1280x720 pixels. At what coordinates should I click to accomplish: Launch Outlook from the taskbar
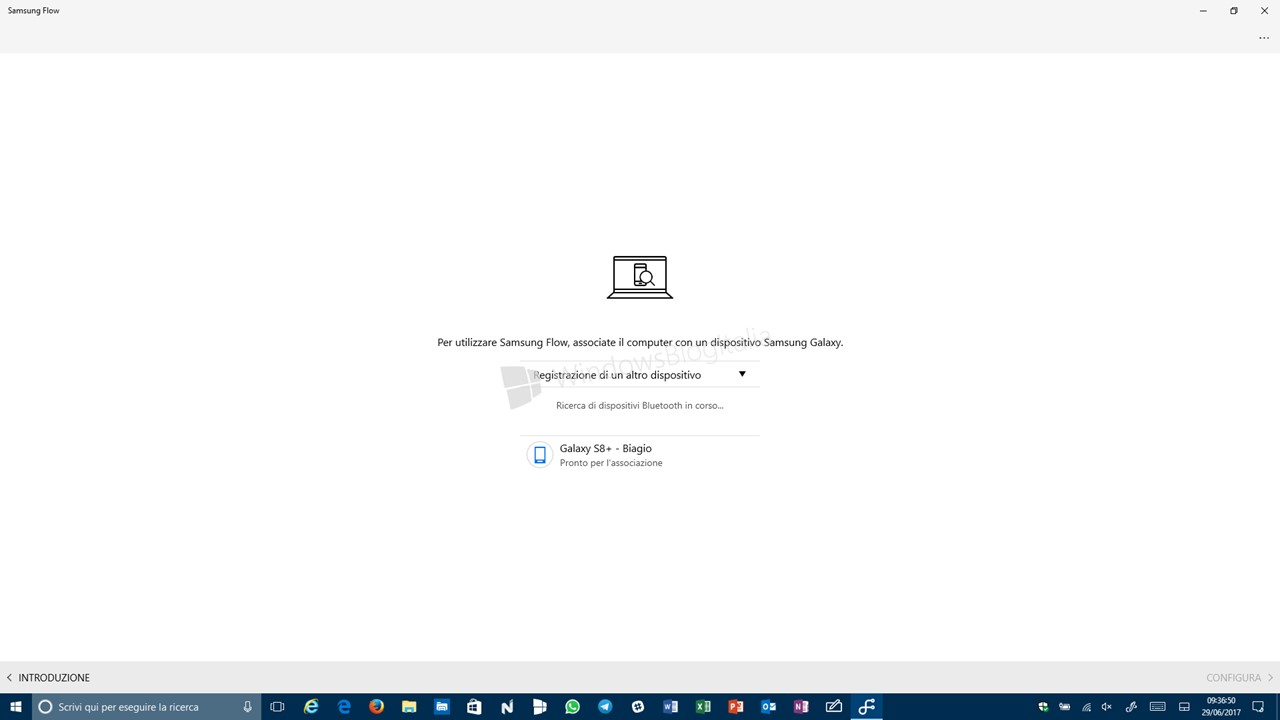[768, 706]
